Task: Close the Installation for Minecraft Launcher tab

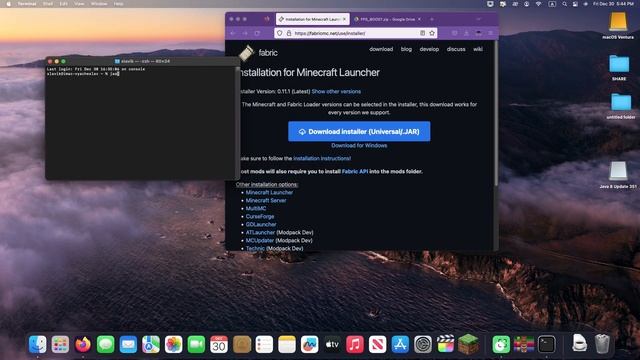Action: tap(344, 19)
